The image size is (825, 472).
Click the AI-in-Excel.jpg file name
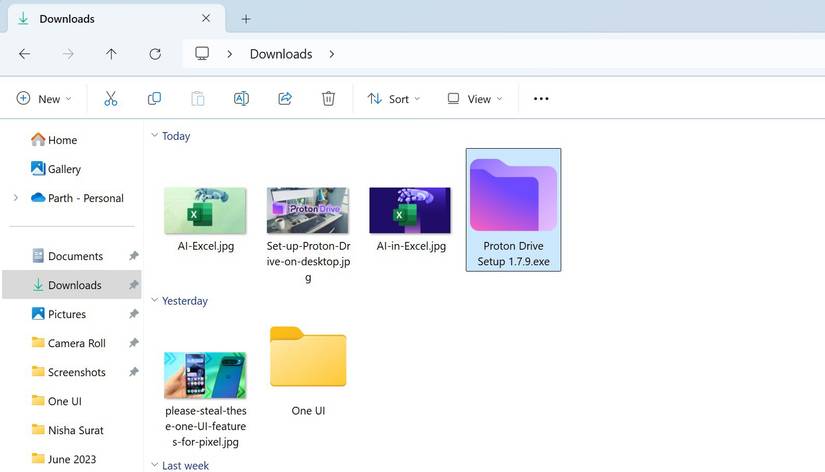[x=411, y=246]
